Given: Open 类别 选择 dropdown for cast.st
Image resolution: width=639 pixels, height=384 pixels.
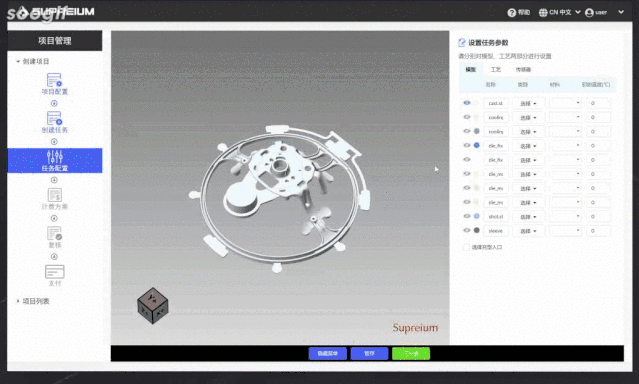Looking at the screenshot, I should click(x=528, y=103).
